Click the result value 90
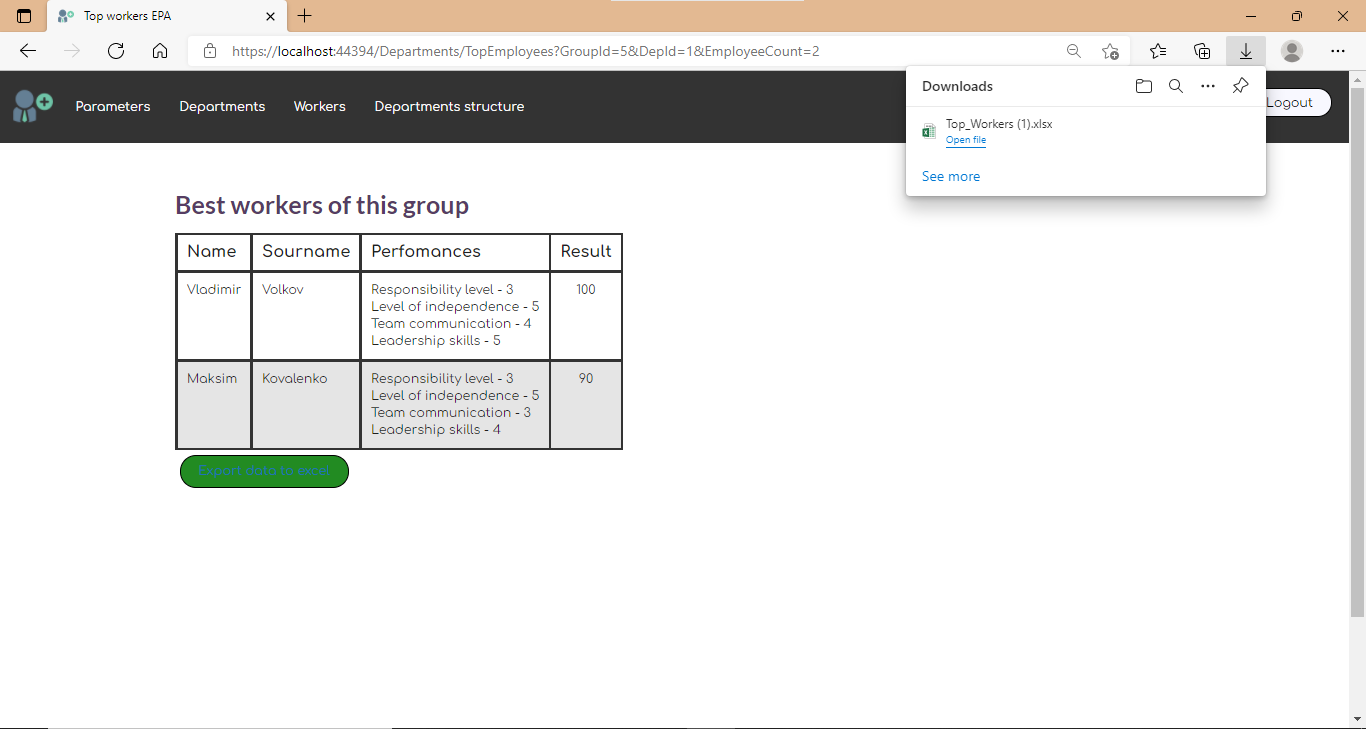This screenshot has height=729, width=1366. pos(586,378)
